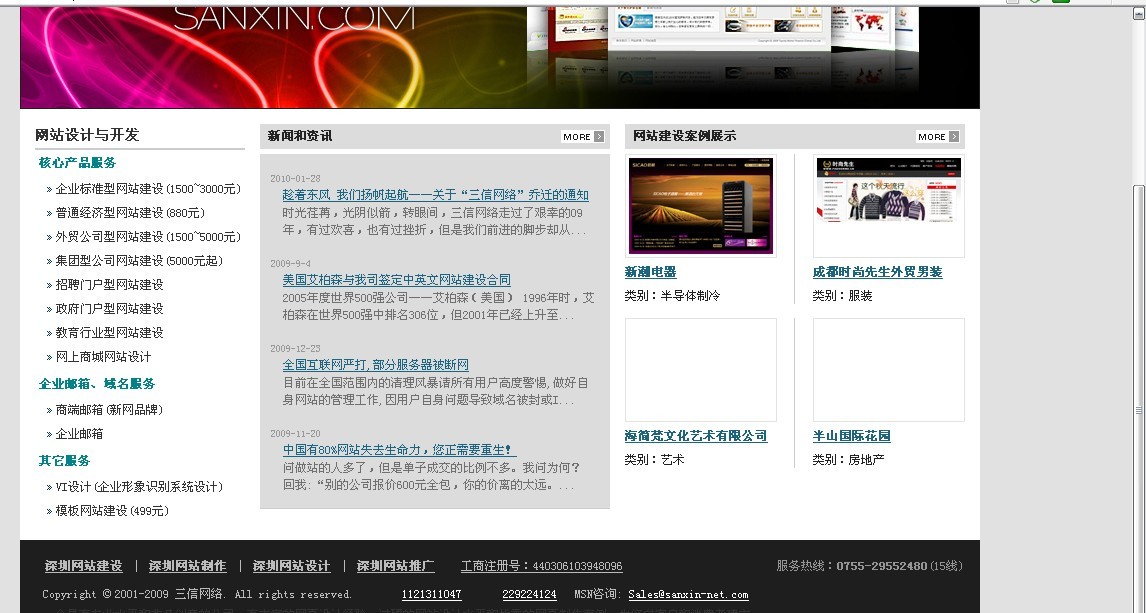Screen dimensions: 1146x613
Task: Read news about 三信网络 乔迁的通知
Action: [435, 195]
